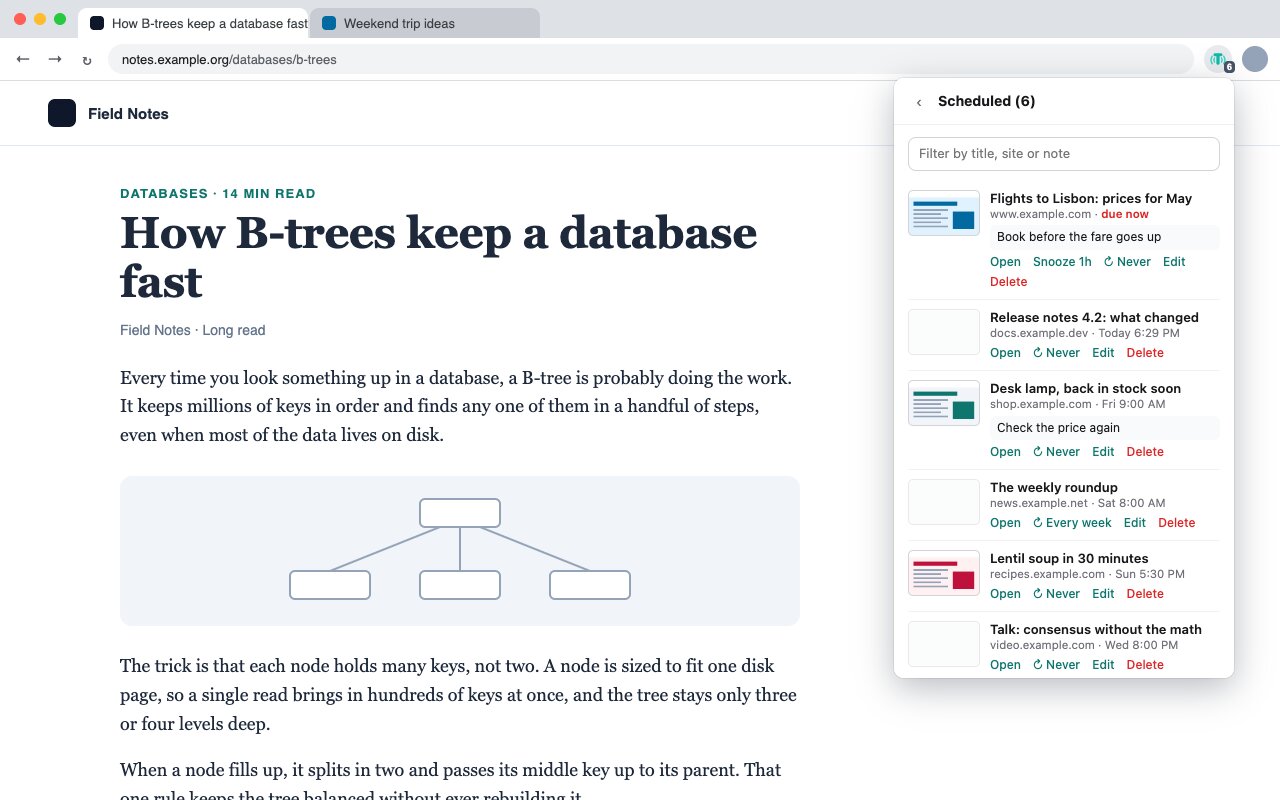
Task: Open the Desk lamp entry
Action: [x=1005, y=452]
